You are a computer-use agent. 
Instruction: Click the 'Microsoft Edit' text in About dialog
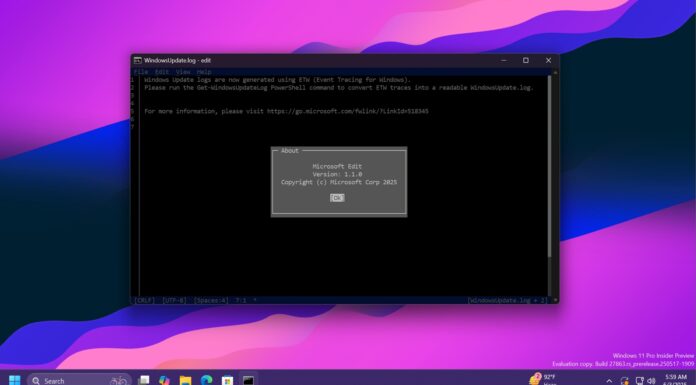(337, 166)
